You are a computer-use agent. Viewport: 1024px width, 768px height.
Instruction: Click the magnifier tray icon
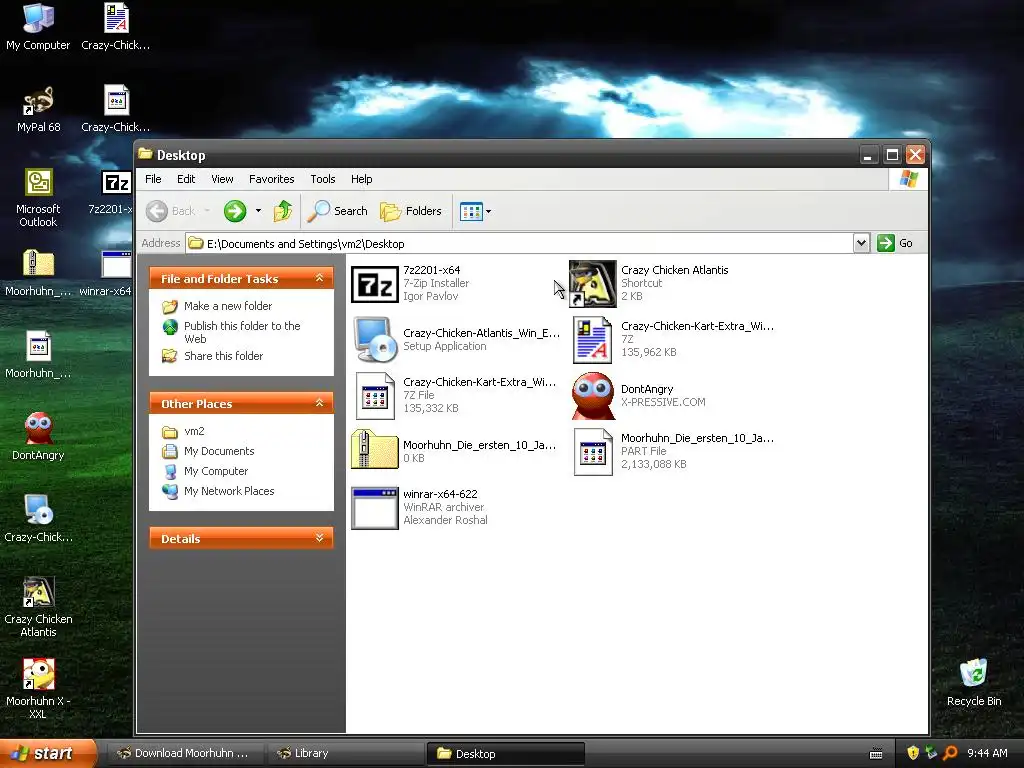point(950,753)
